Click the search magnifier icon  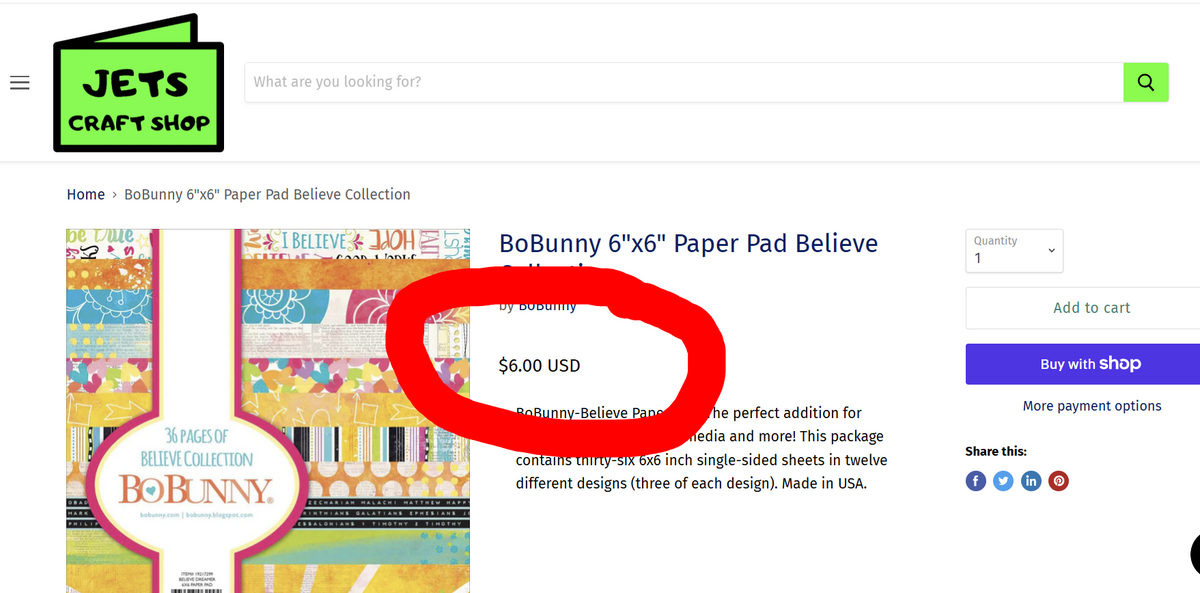[1146, 82]
